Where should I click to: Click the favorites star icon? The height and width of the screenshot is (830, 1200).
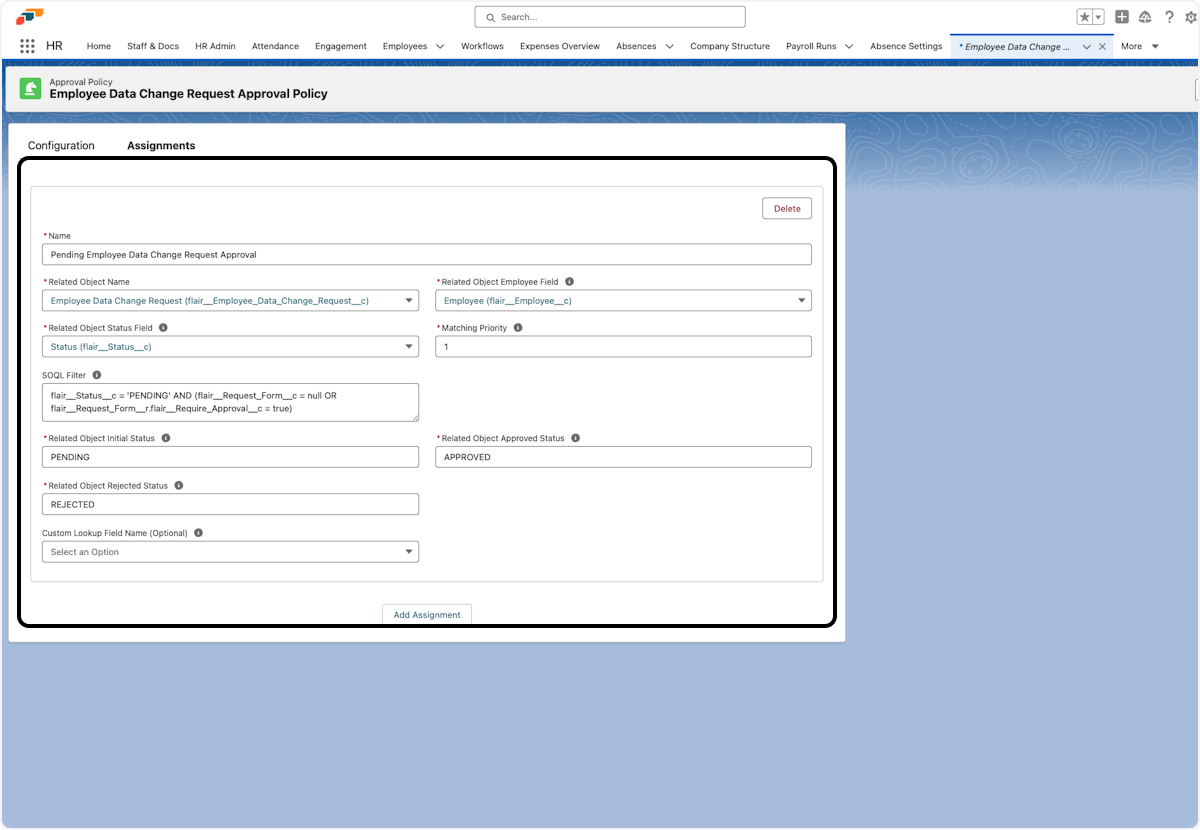pyautogui.click(x=1086, y=16)
